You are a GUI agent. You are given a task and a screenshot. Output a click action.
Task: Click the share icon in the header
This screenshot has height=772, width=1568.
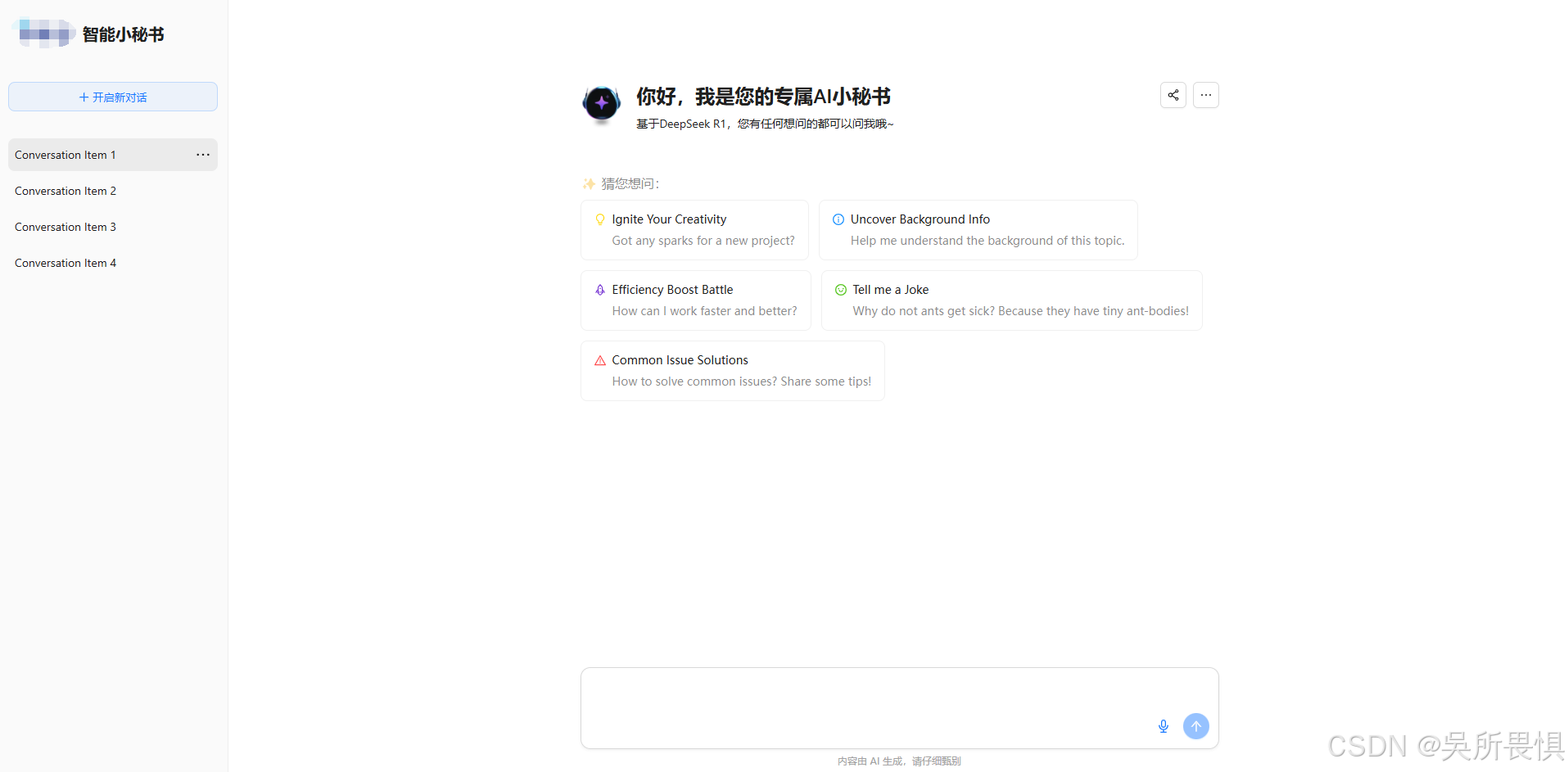(x=1173, y=95)
